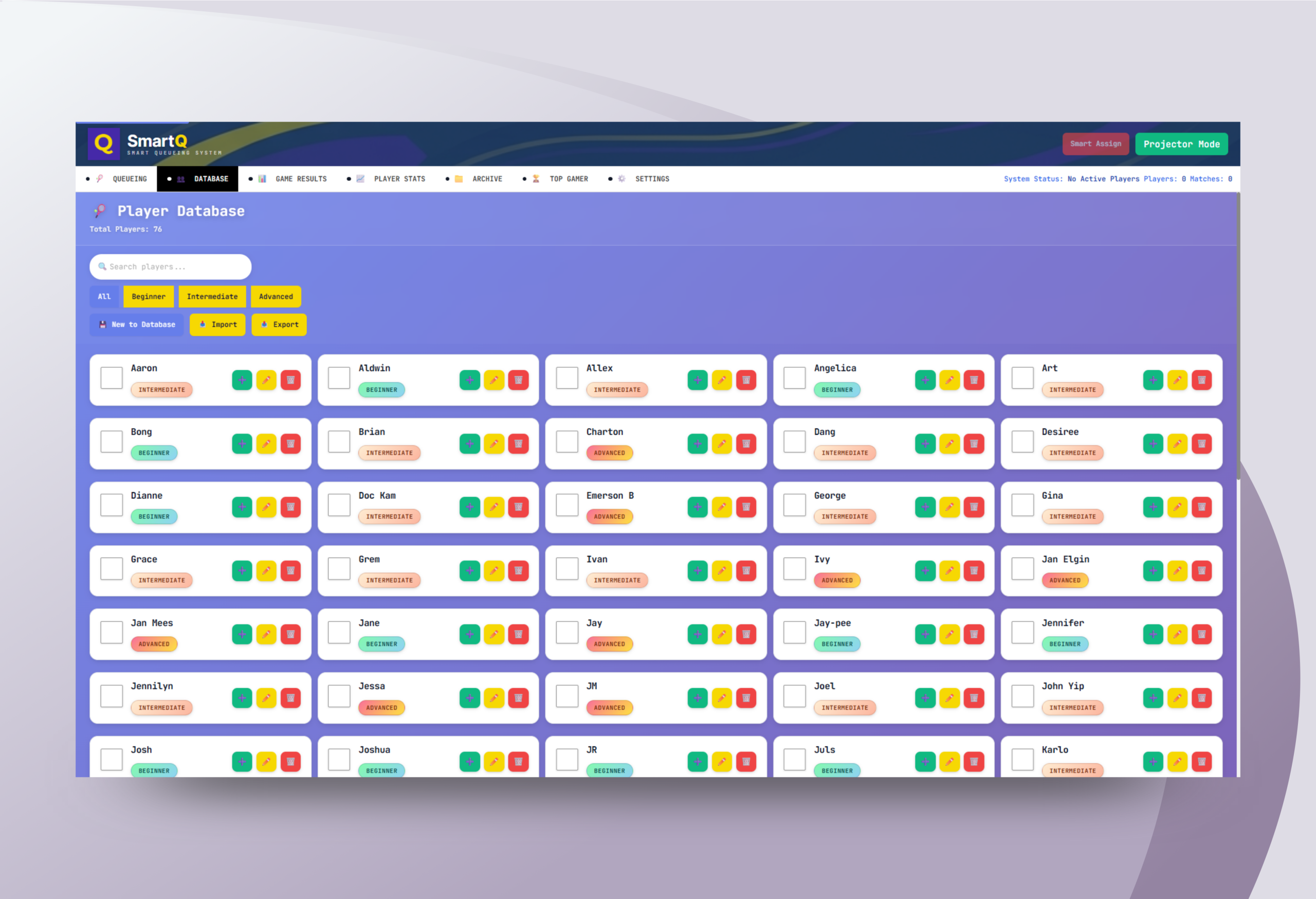1316x899 pixels.
Task: Edit Desiree with pencil icon
Action: (x=1177, y=443)
